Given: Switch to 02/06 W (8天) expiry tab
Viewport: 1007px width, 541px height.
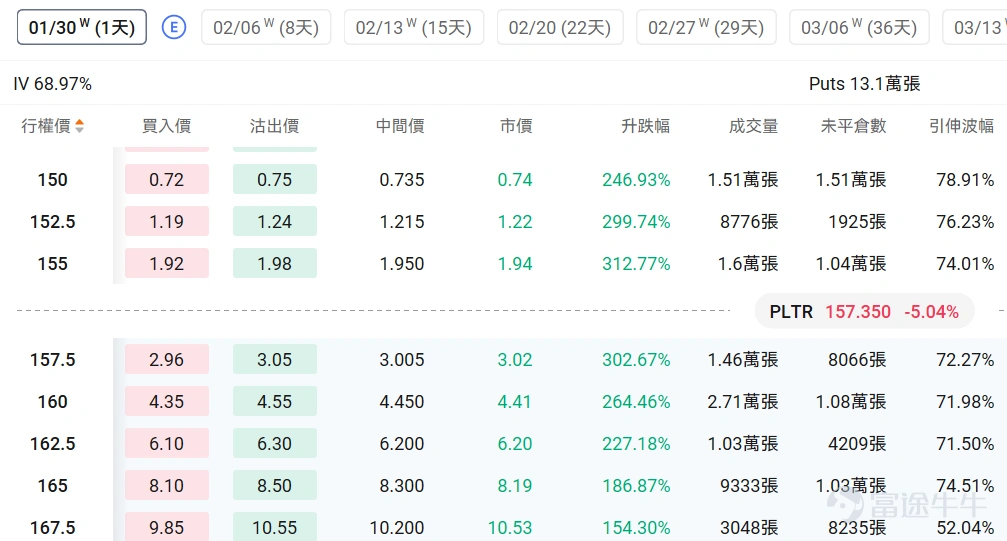Looking at the screenshot, I should click(x=266, y=28).
